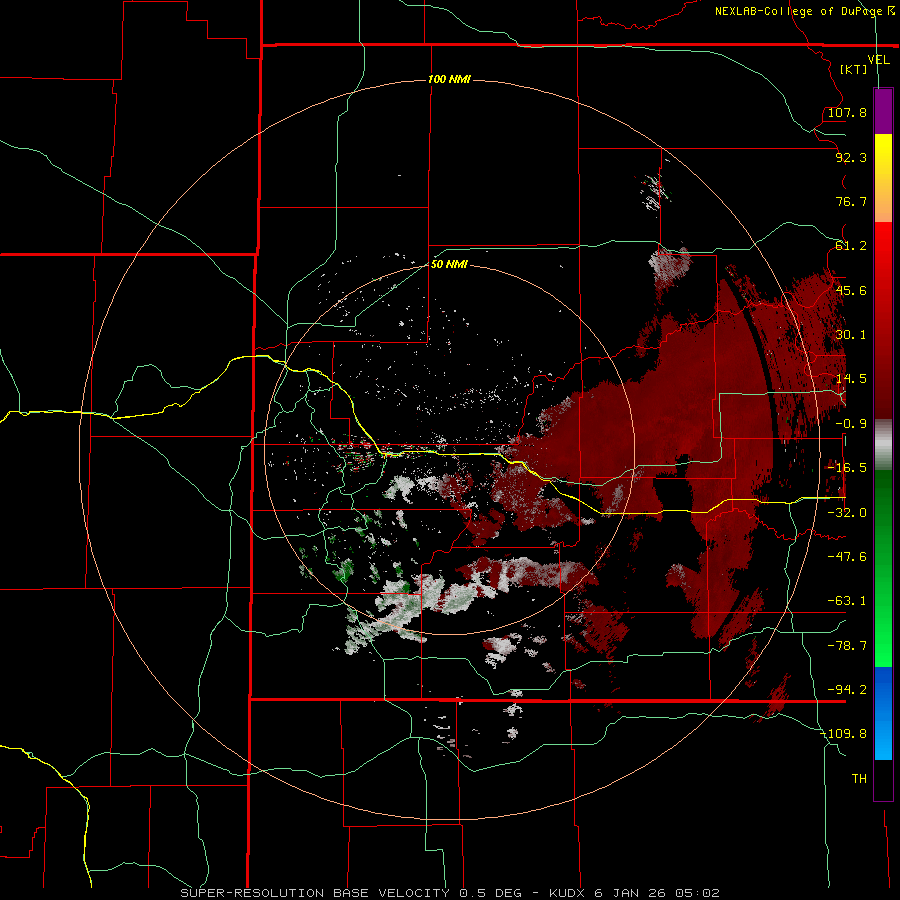Viewport: 900px width, 900px height.
Task: Click the [KT] units label
Action: [x=854, y=69]
